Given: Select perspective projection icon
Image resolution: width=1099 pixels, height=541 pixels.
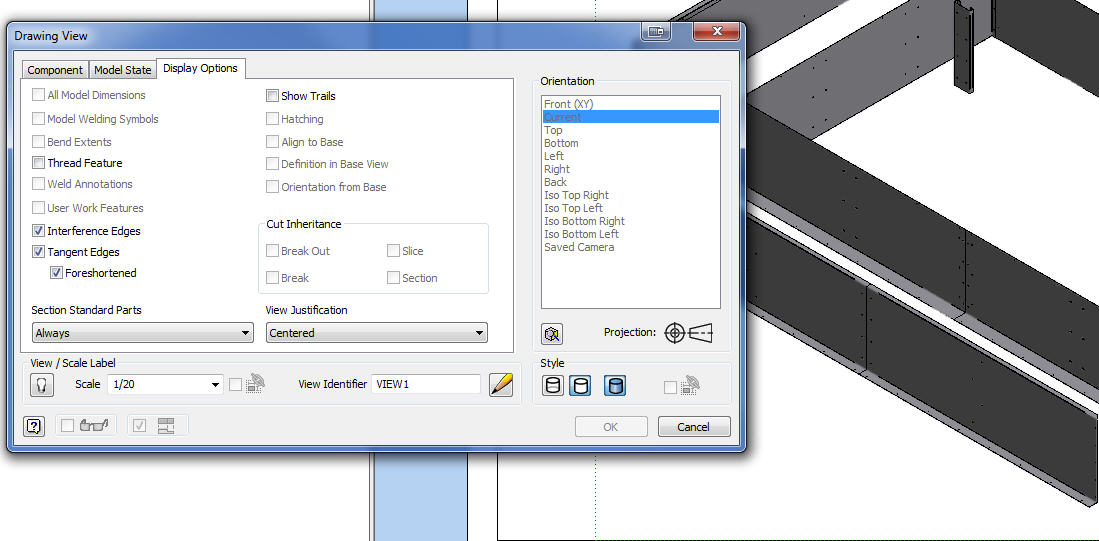Looking at the screenshot, I should 701,333.
